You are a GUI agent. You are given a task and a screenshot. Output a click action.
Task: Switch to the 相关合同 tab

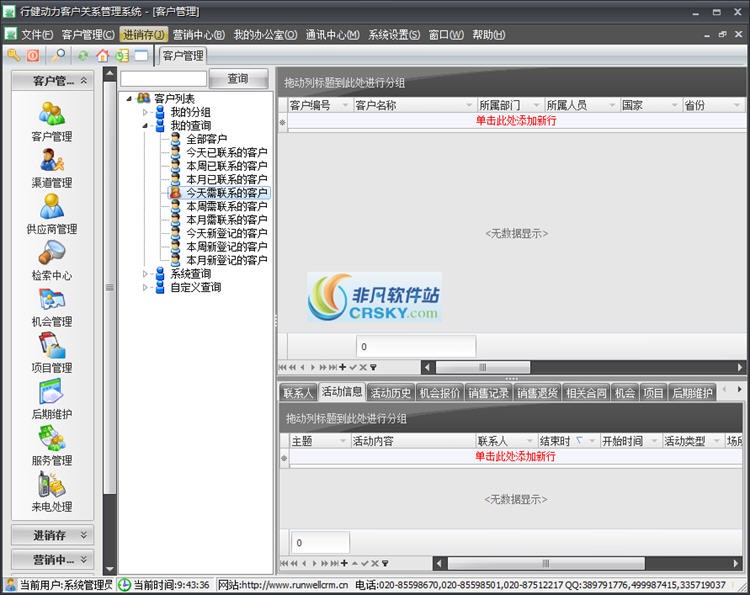pyautogui.click(x=586, y=393)
